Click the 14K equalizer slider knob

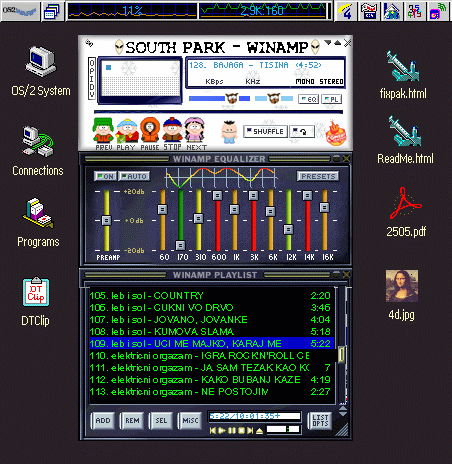[307, 195]
